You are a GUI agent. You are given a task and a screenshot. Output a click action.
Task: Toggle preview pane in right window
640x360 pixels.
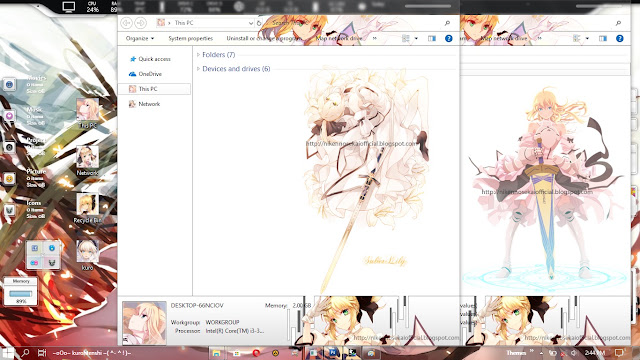click(603, 38)
